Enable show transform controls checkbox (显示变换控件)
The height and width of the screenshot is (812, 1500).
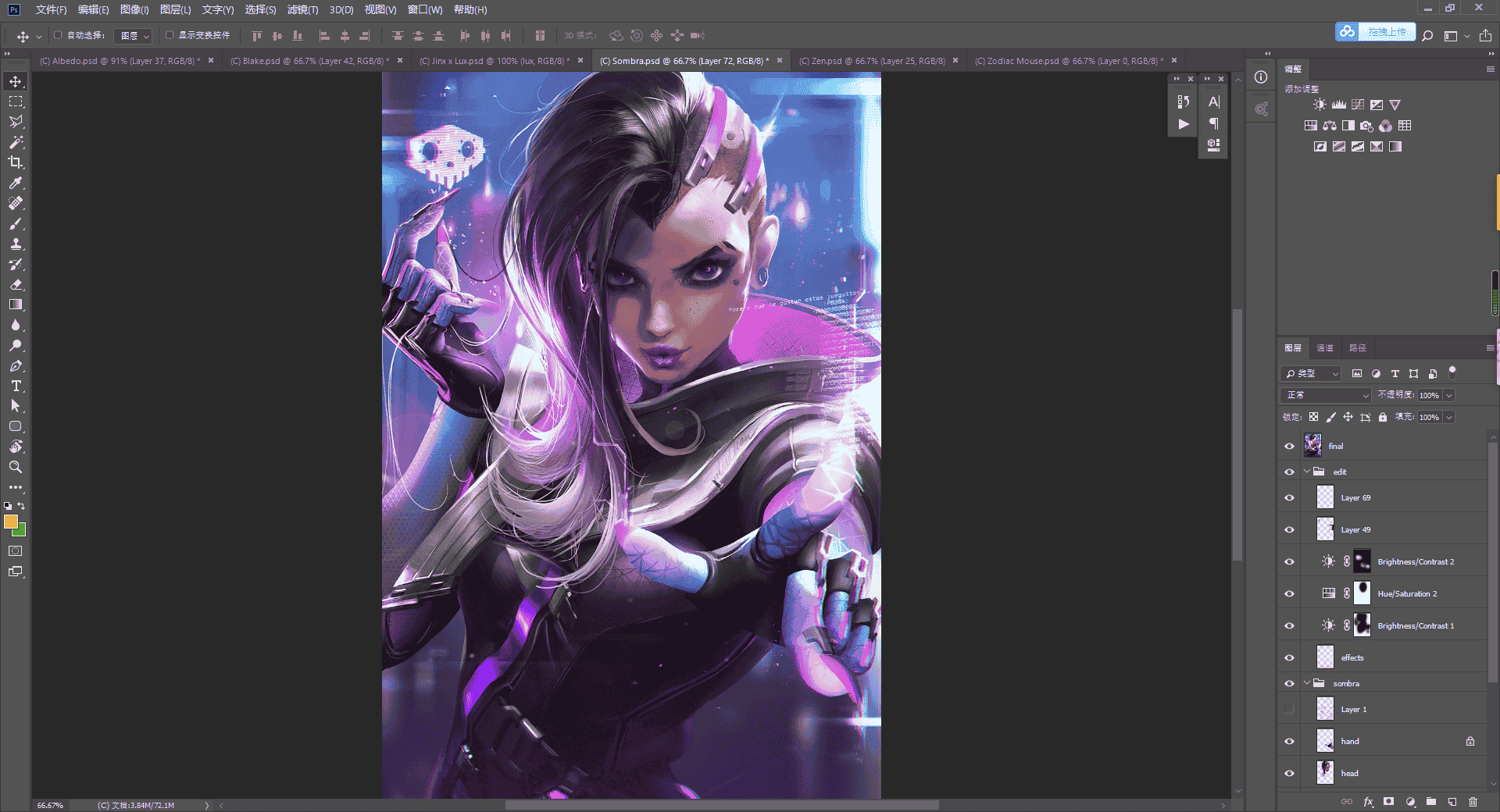[170, 35]
